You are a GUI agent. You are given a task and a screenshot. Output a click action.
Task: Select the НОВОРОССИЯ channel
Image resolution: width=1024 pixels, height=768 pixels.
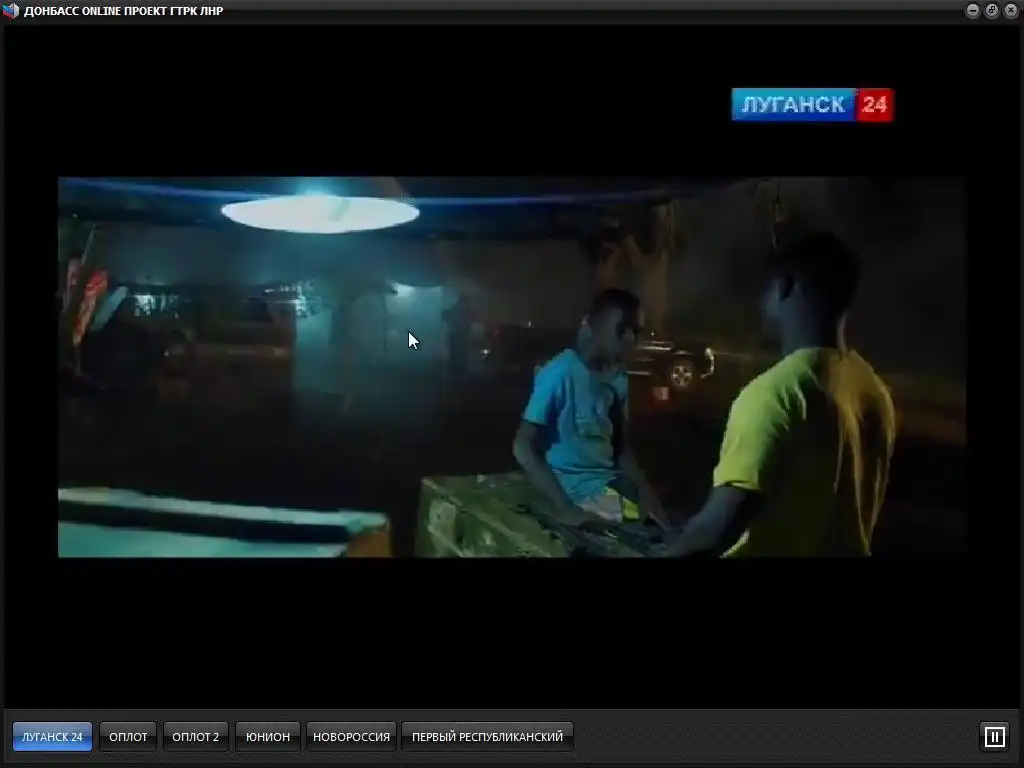(x=351, y=736)
